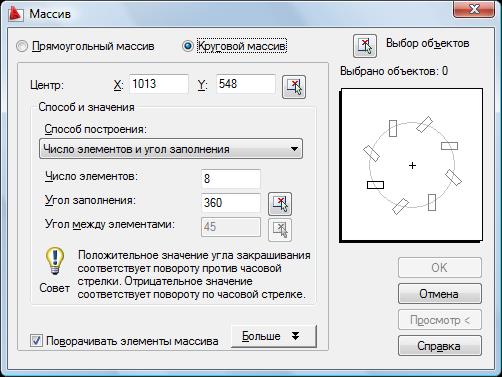
Task: Click in the X center coordinate field
Action: click(159, 84)
